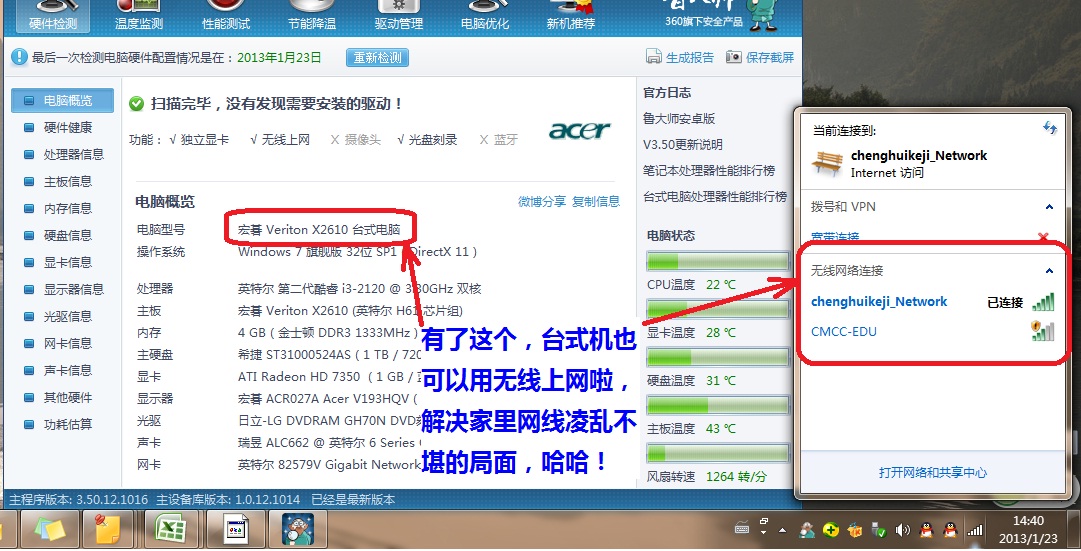Click the 生成报告 report icon
This screenshot has height=551, width=1081.
pyautogui.click(x=654, y=57)
